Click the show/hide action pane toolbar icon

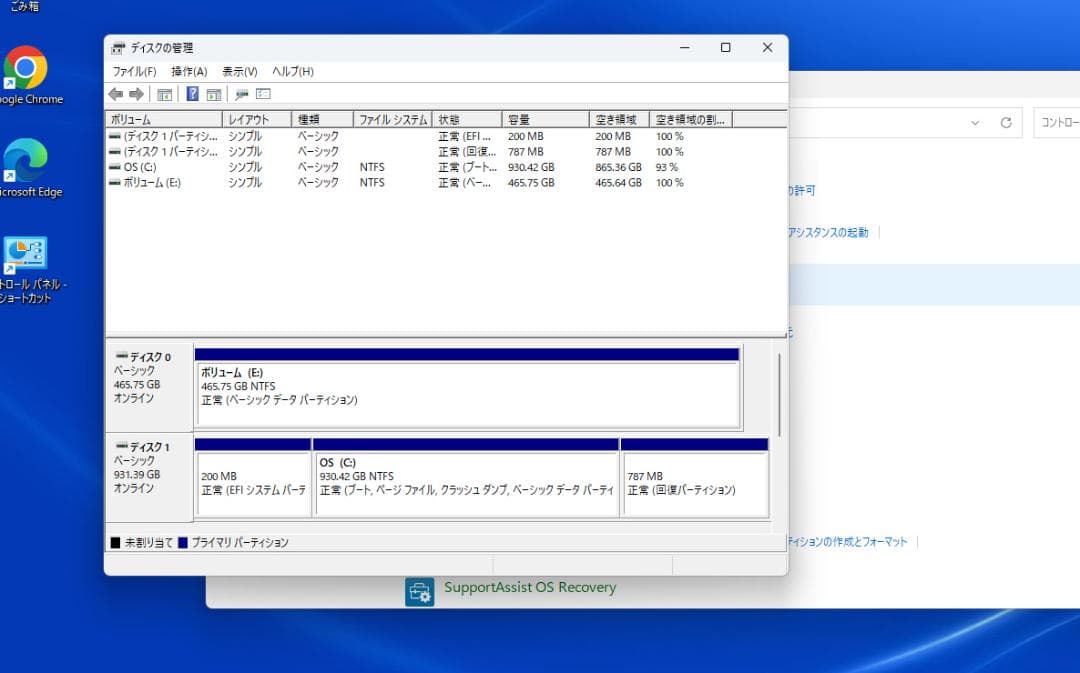(212, 93)
